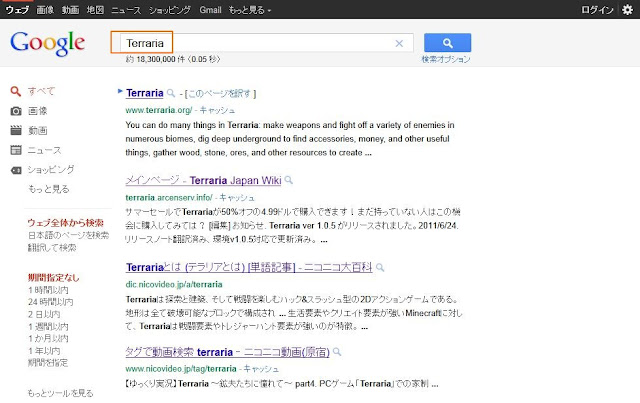Image resolution: width=640 pixels, height=403 pixels.
Task: Click the dic.nicovideo.jp/a/terraria URL text
Action: click(174, 284)
